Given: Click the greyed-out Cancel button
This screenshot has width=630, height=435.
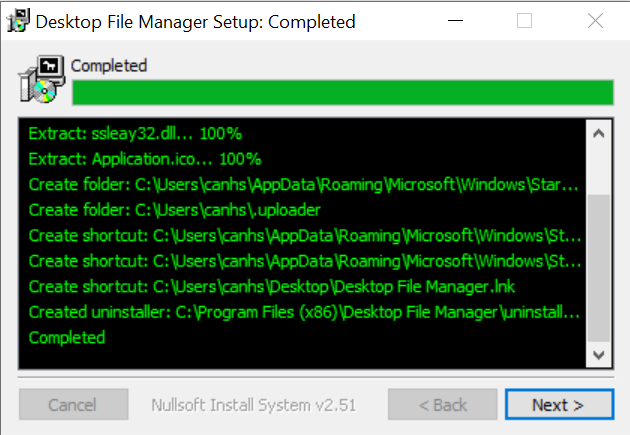Looking at the screenshot, I should click(74, 404).
